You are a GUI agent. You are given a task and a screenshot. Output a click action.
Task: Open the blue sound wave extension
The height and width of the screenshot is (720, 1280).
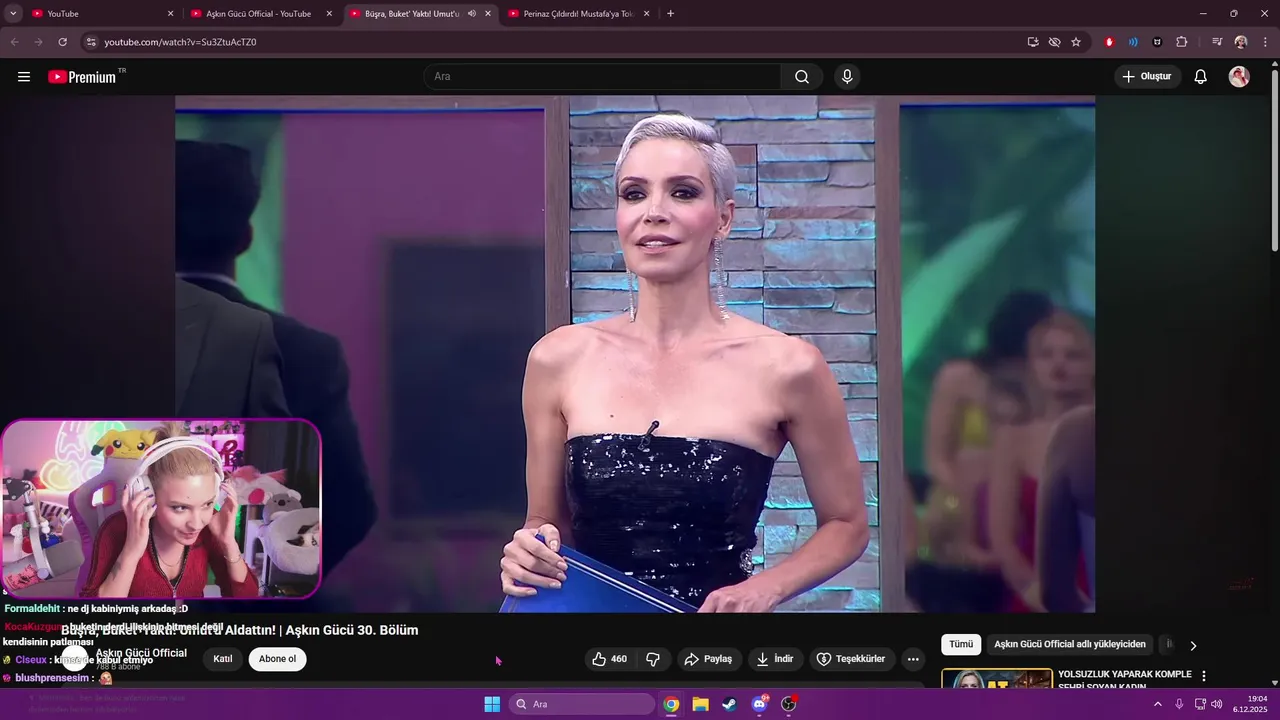tap(1133, 42)
